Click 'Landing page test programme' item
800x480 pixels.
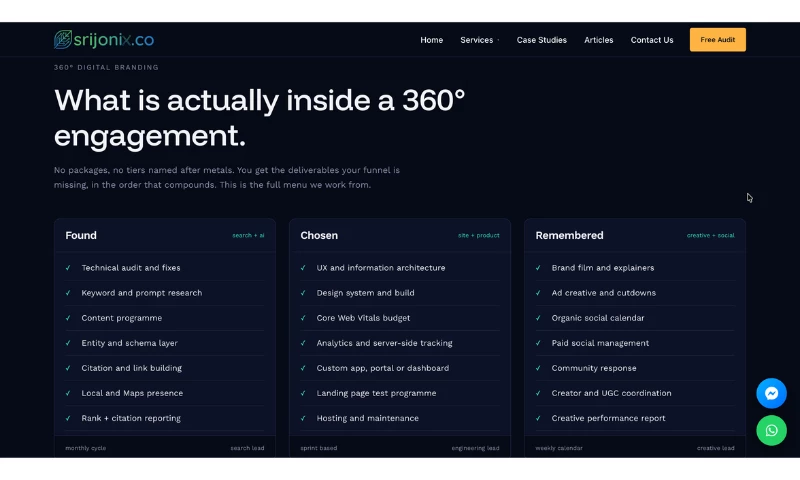click(376, 393)
